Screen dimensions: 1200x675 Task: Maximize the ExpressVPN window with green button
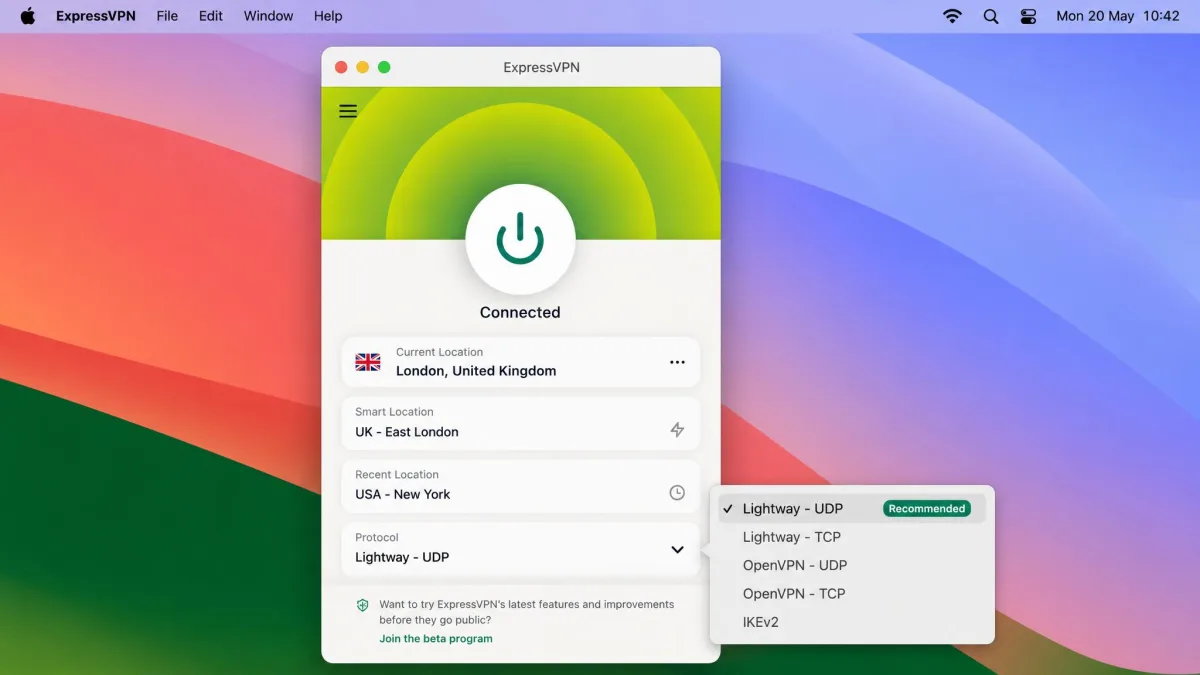point(384,67)
